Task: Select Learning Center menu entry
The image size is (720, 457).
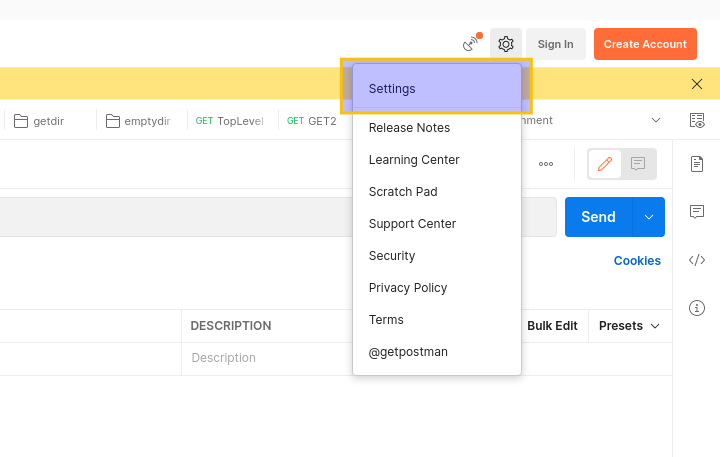Action: click(437, 160)
